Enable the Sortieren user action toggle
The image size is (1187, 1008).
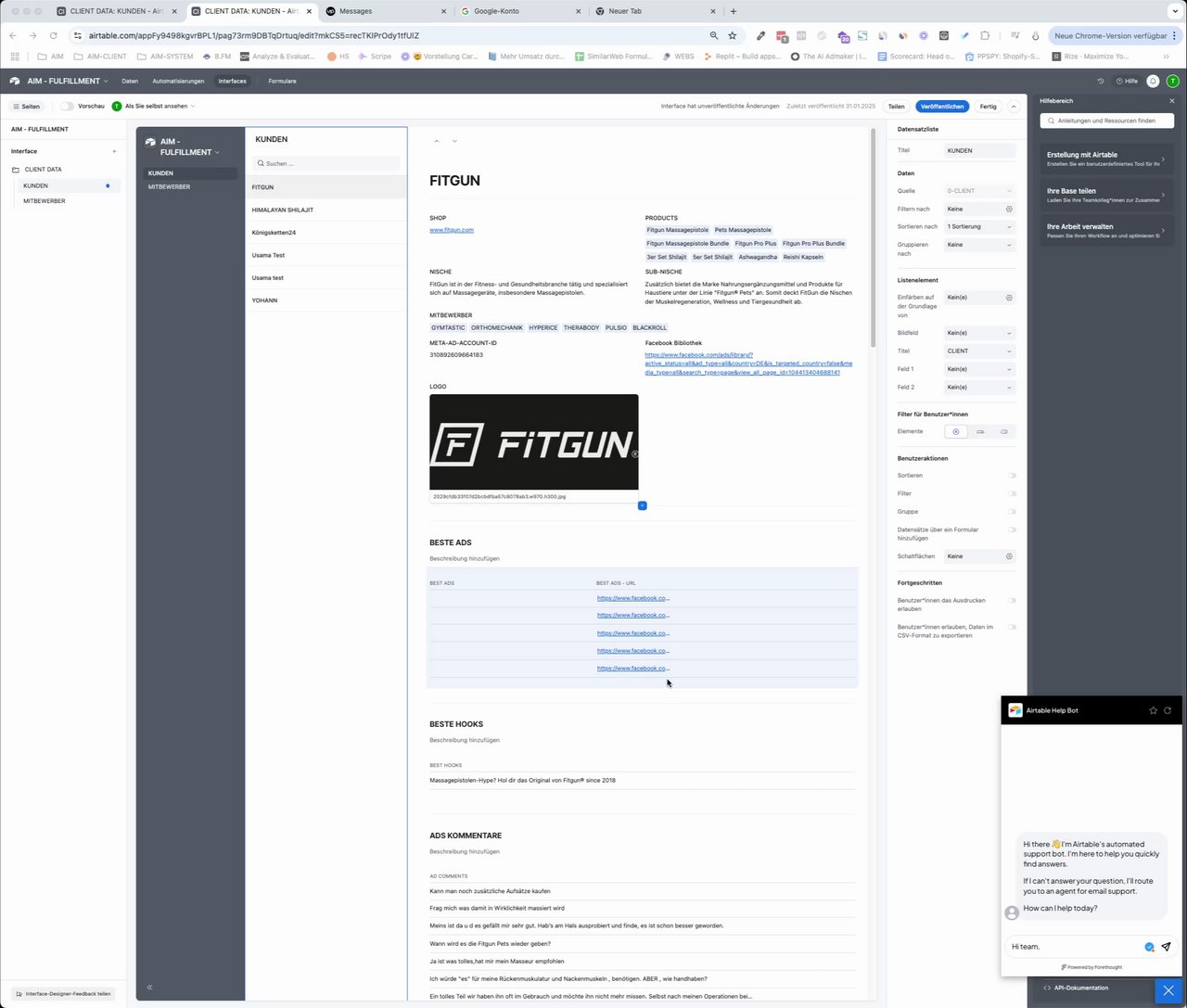pyautogui.click(x=1012, y=476)
